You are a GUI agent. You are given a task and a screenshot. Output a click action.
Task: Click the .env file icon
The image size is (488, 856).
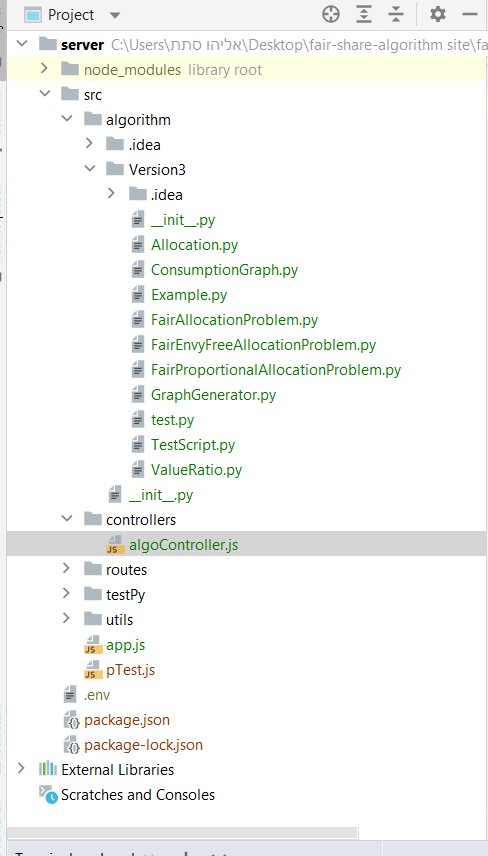tap(70, 695)
